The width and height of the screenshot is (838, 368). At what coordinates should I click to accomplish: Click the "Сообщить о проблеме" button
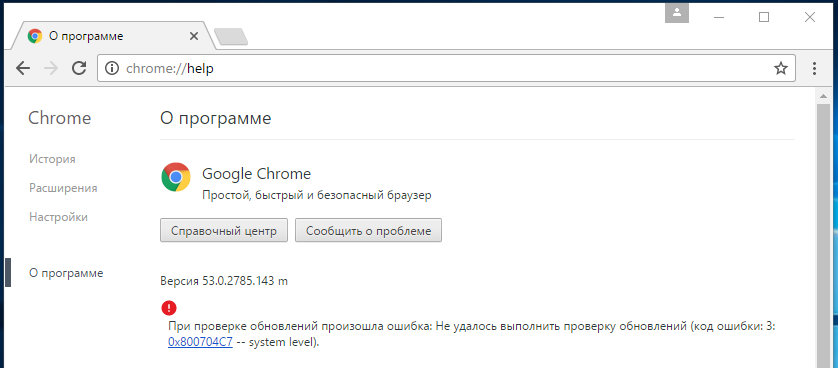(x=368, y=231)
